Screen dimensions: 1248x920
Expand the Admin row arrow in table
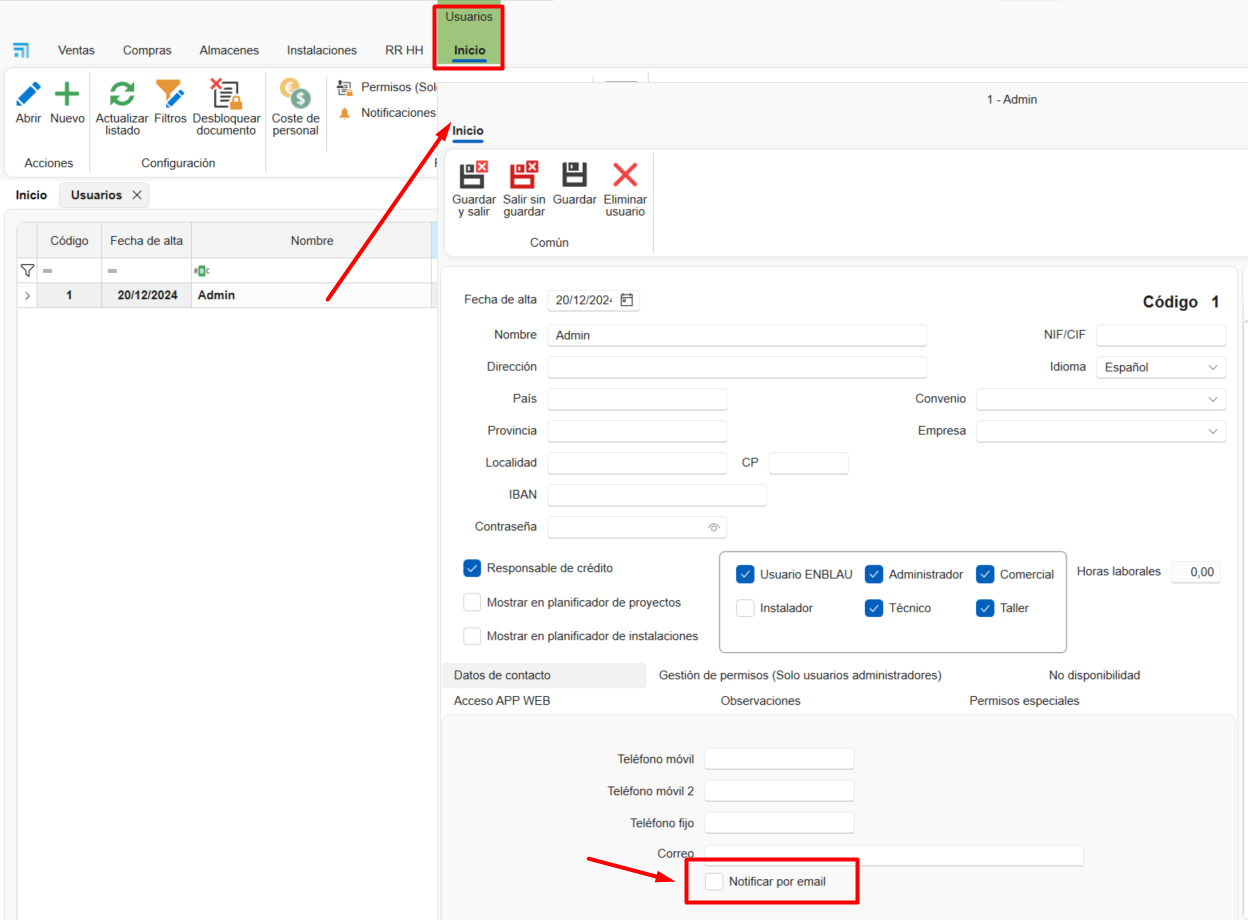point(27,296)
